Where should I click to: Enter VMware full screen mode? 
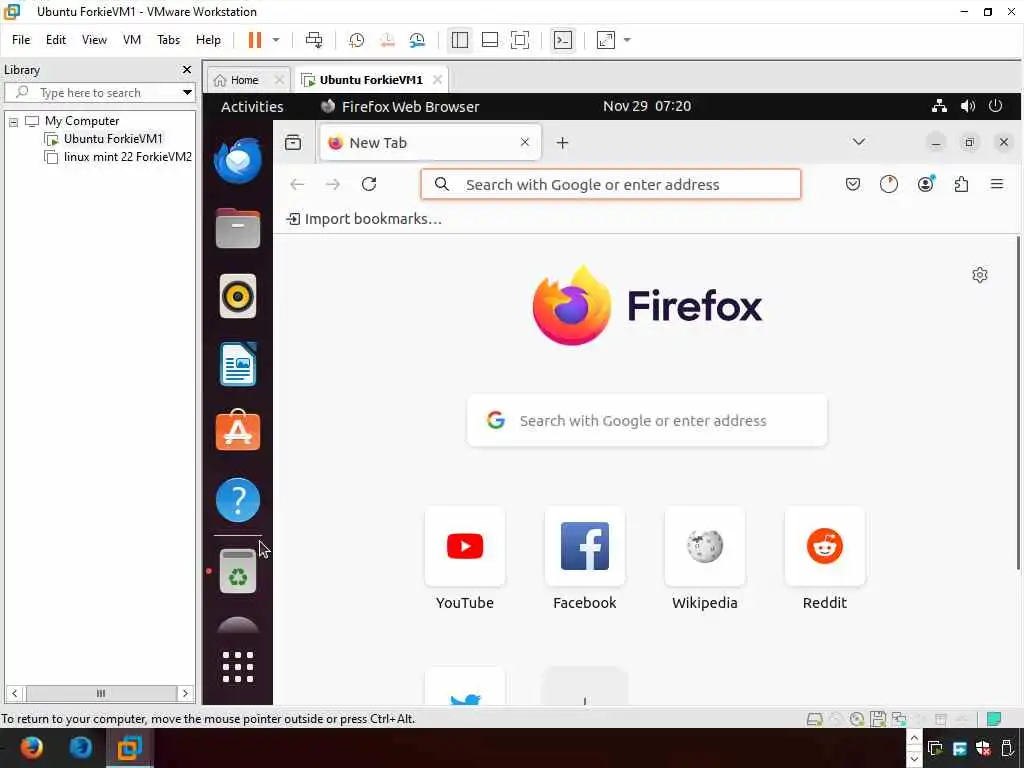[520, 40]
